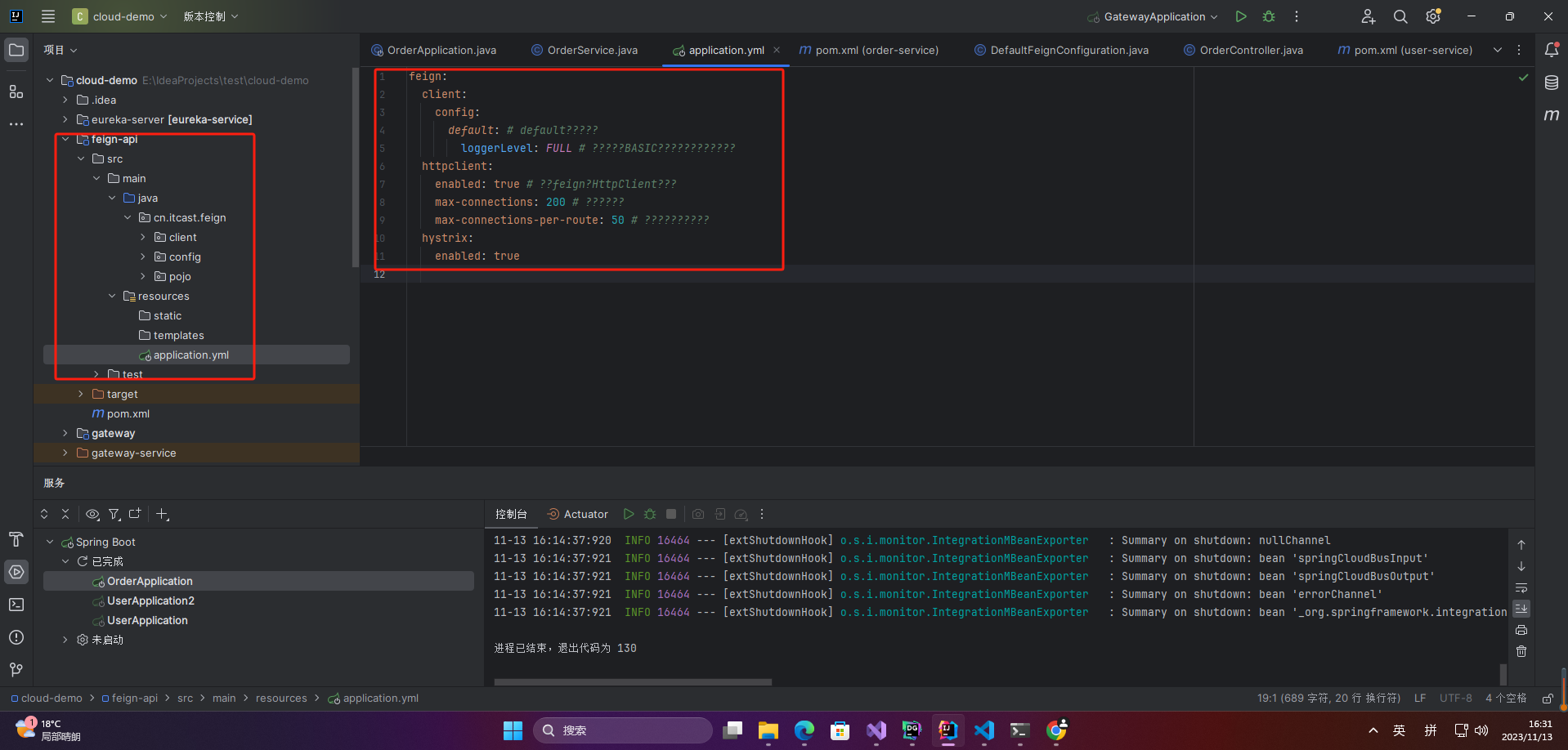Toggle scroll to end in console
The height and width of the screenshot is (750, 1568).
(1521, 609)
